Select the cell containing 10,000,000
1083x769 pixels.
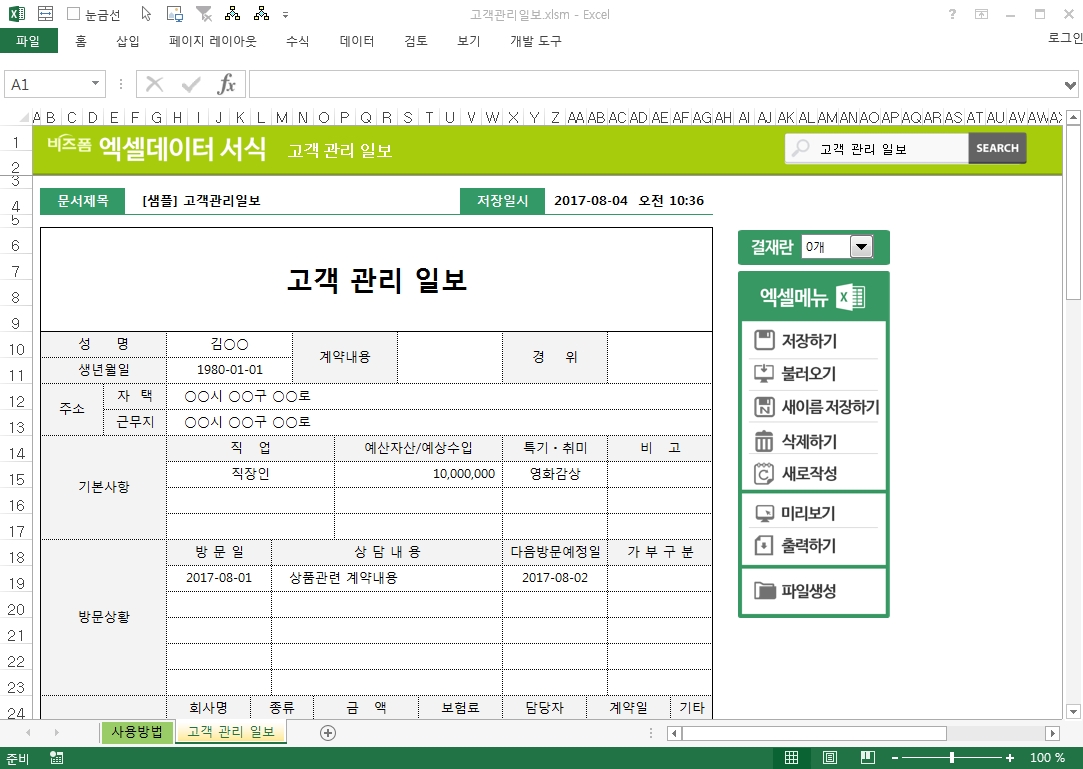tap(419, 474)
